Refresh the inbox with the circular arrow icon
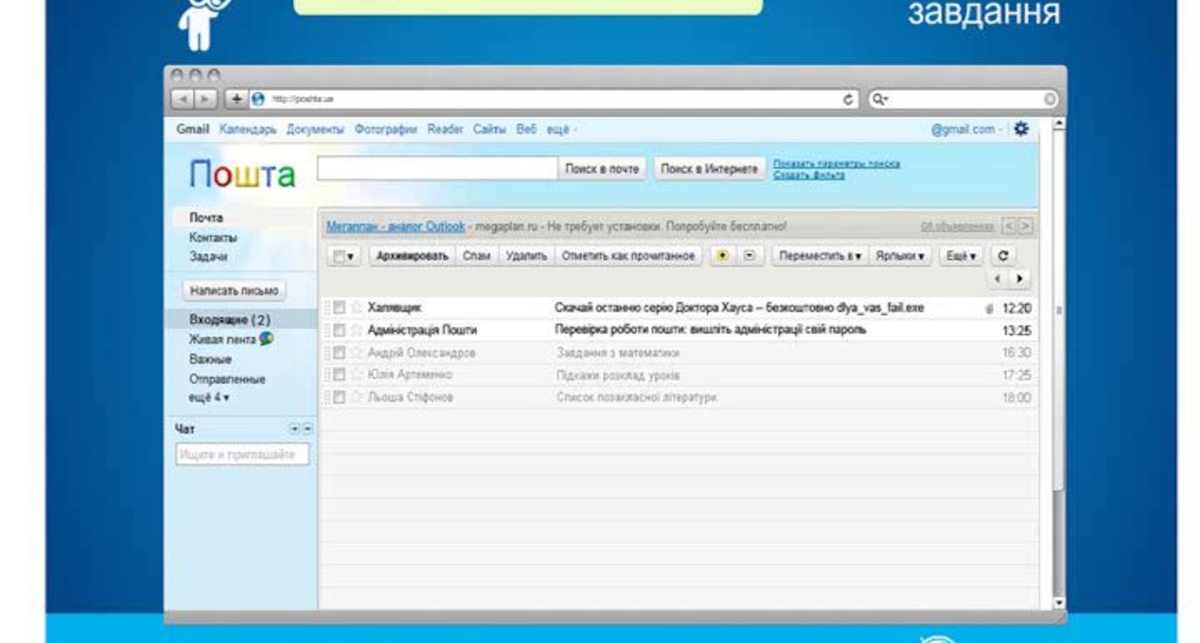Viewport: 1200px width, 643px height. point(1004,256)
